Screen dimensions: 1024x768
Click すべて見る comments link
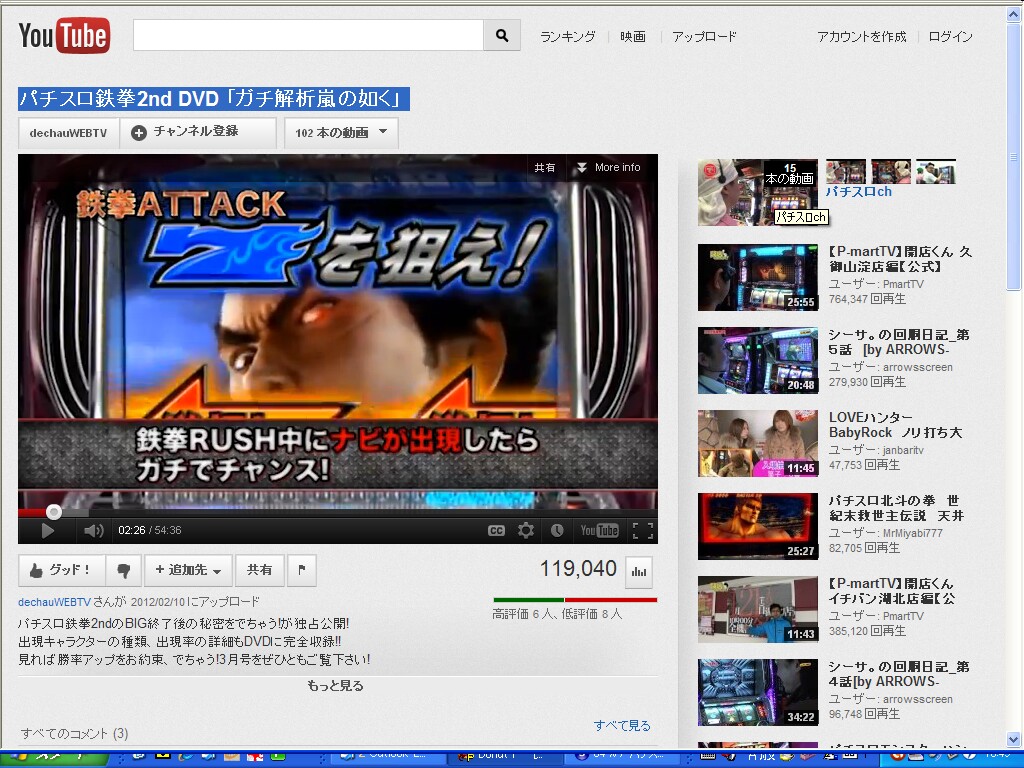(622, 726)
